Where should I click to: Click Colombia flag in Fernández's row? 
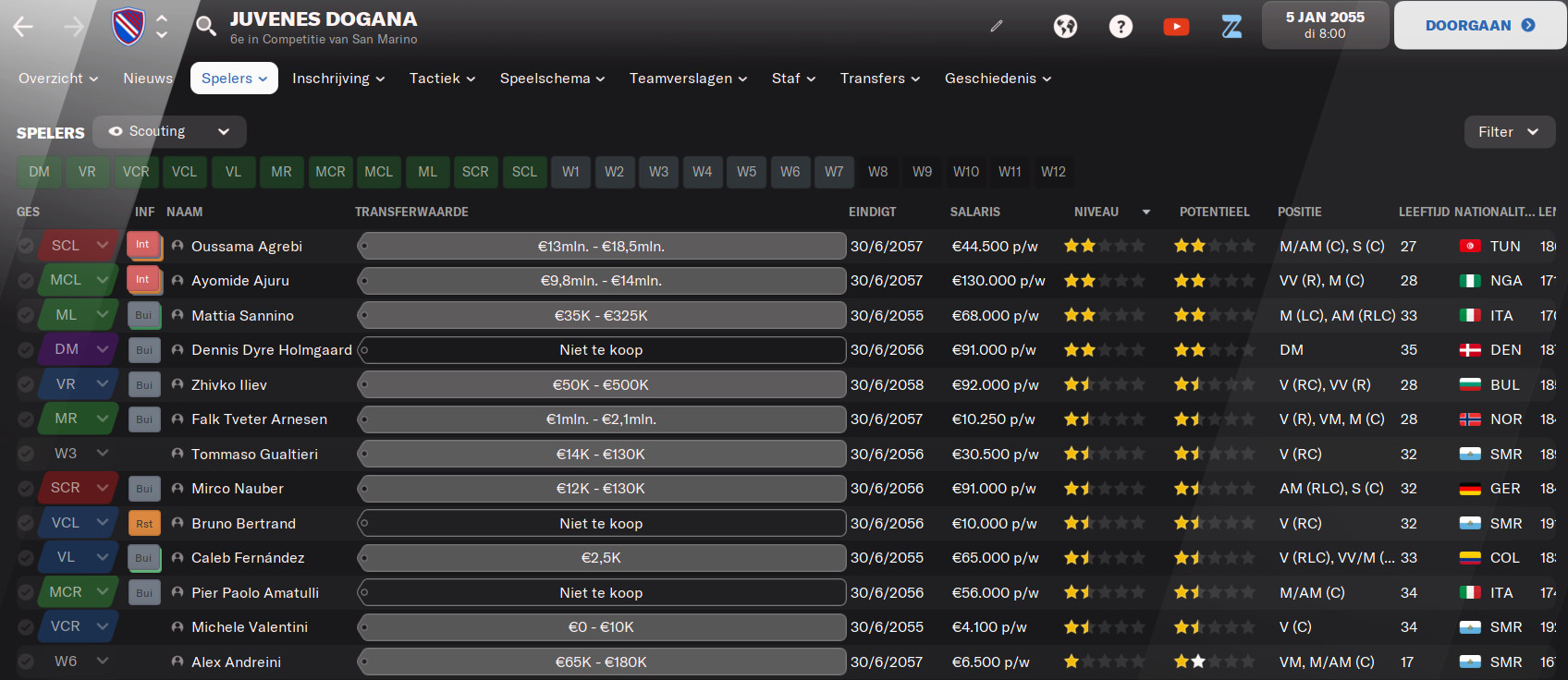pos(1470,558)
